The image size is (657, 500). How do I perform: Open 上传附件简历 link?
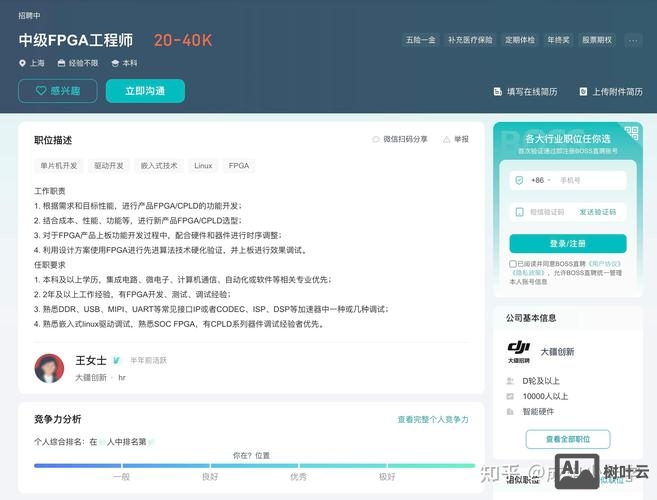pos(617,92)
